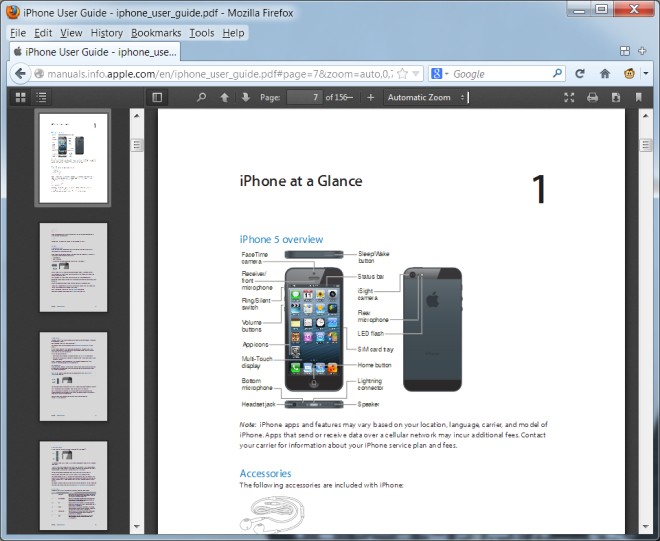Go back to the previous page
660x541 pixels.
point(20,74)
